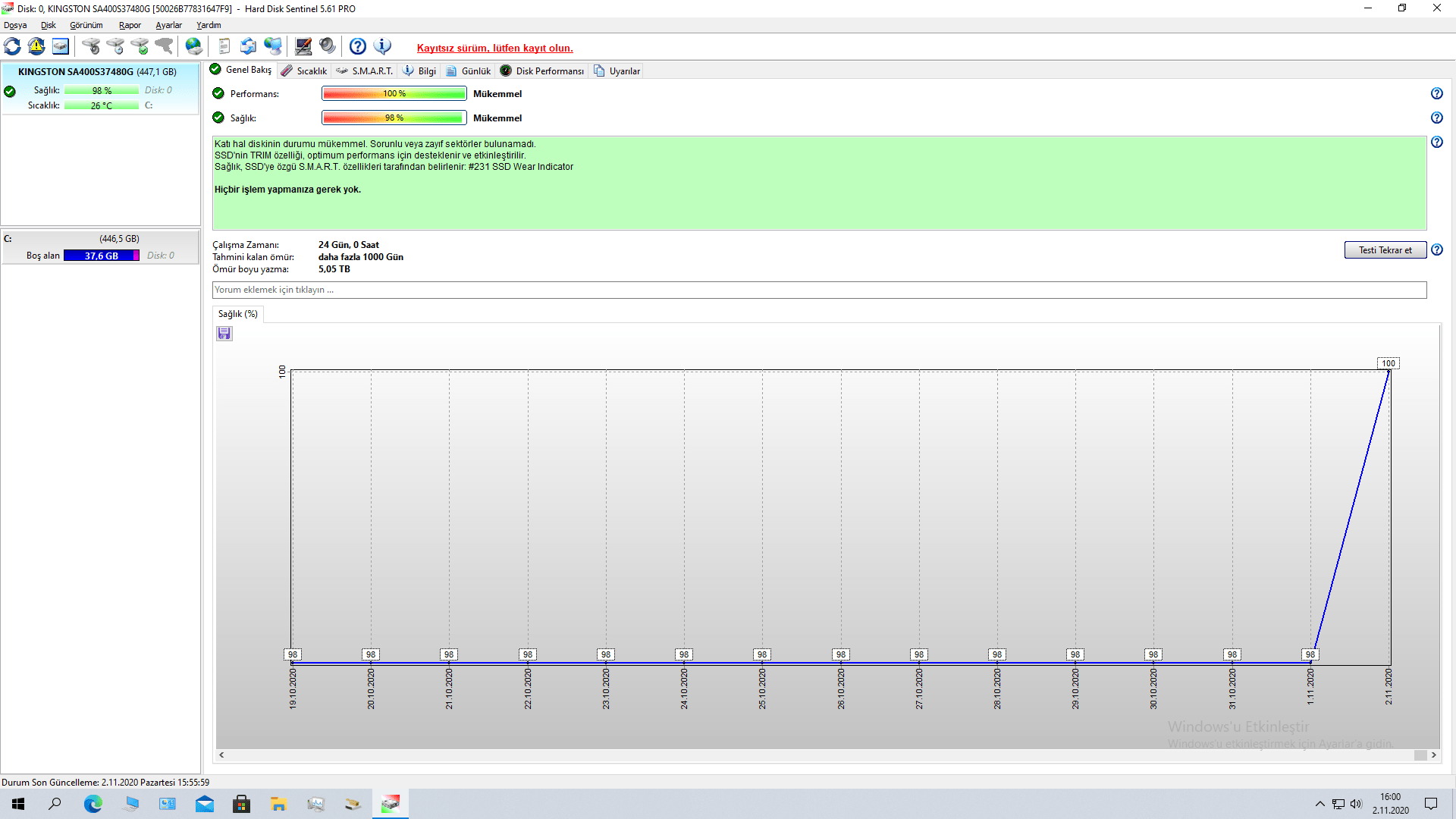The image size is (1456, 819).
Task: Open the configuration monitor-with-tools icon
Action: coord(303,47)
